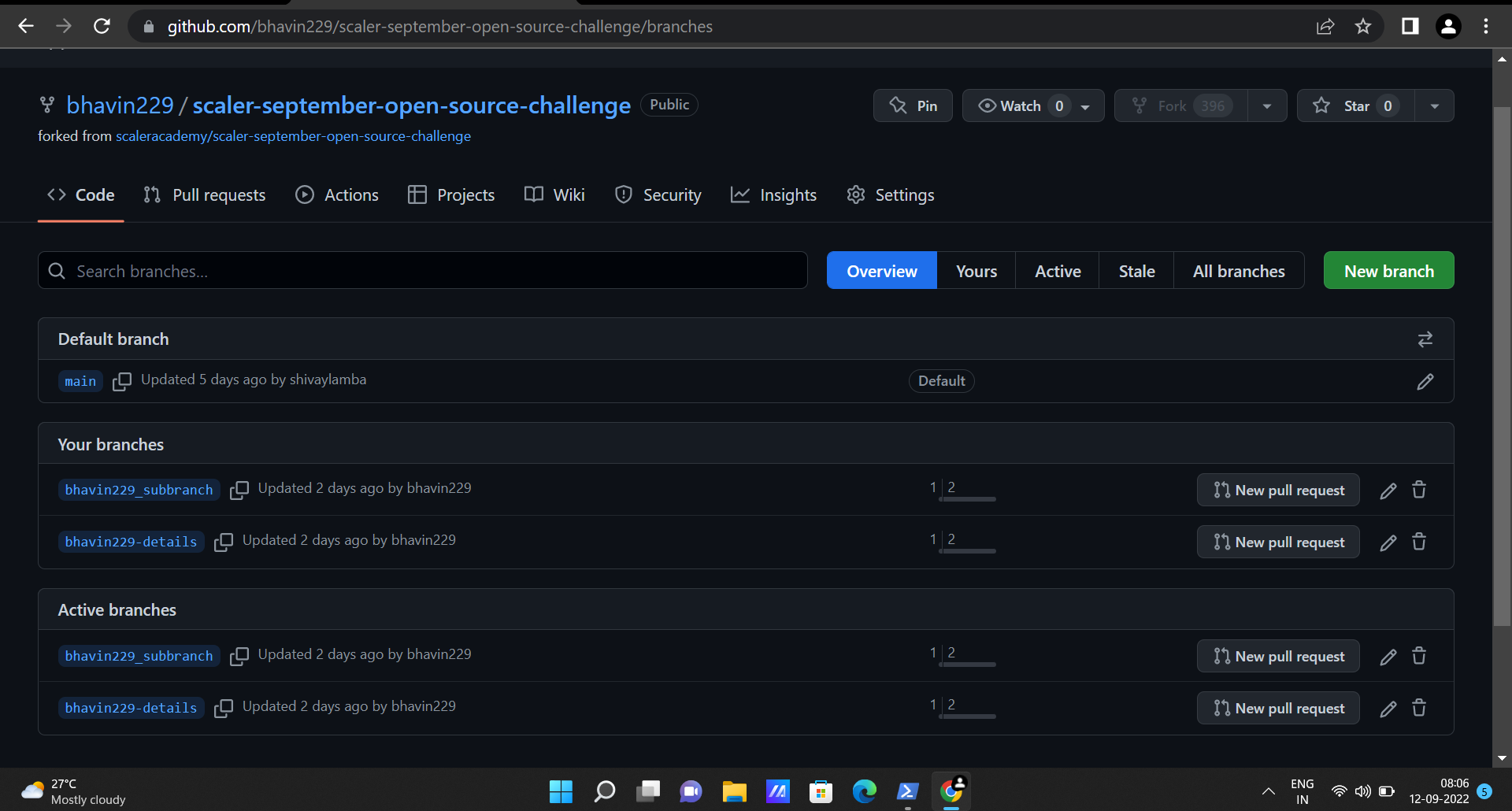Rename bhavin229_subbranch using the pencil icon

[x=1388, y=490]
